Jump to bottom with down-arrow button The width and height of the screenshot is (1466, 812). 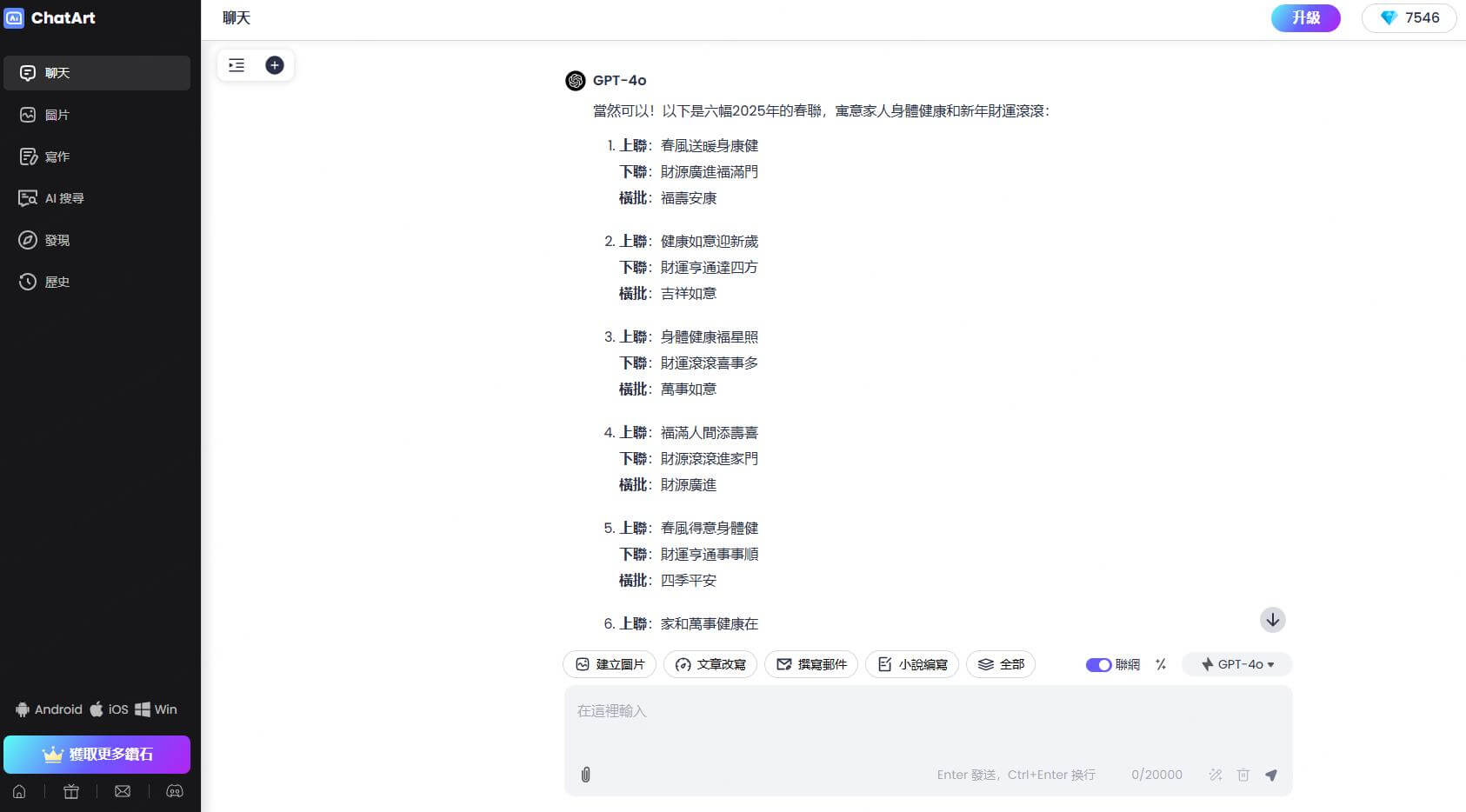tap(1273, 620)
